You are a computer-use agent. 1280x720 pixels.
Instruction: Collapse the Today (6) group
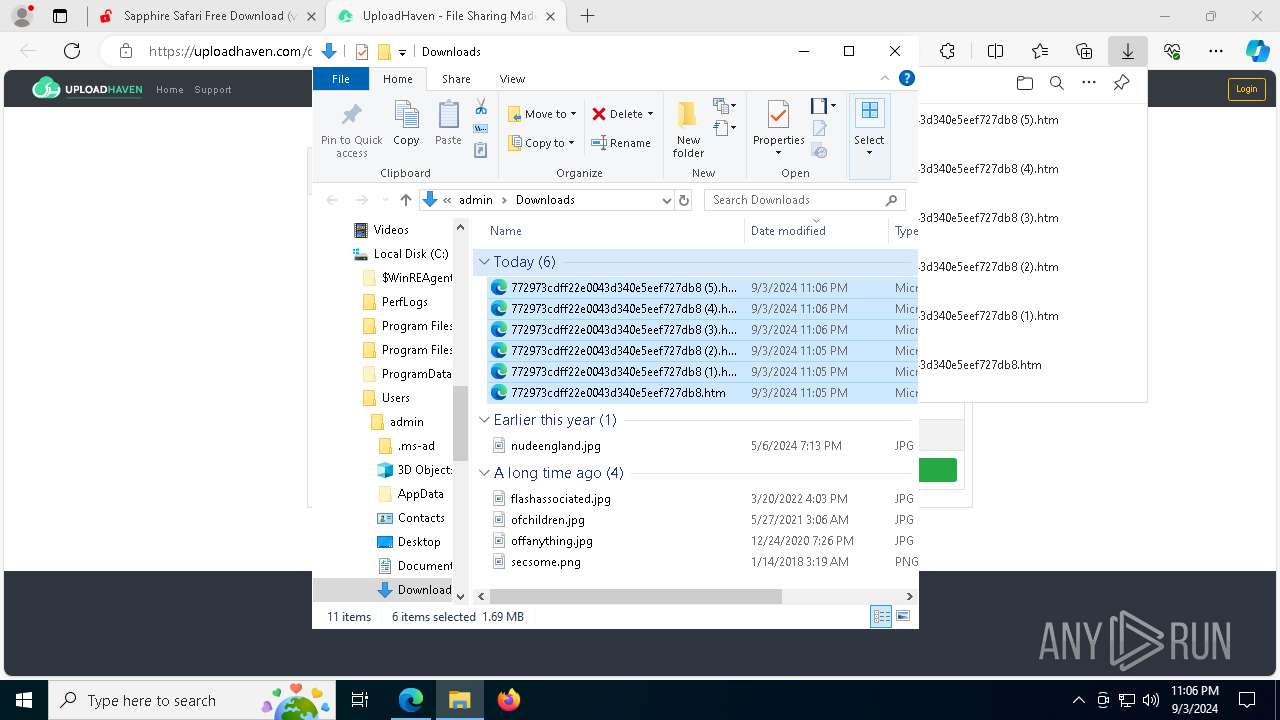pos(484,262)
